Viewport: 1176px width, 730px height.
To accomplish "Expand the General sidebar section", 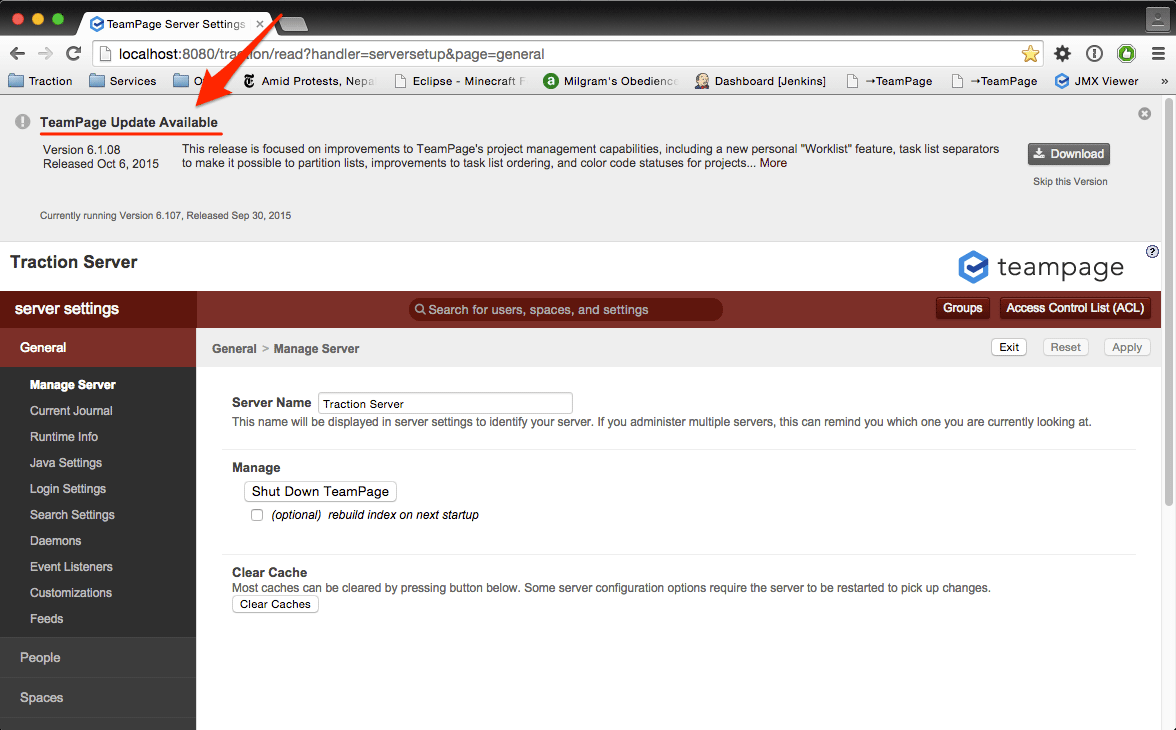I will pos(98,347).
